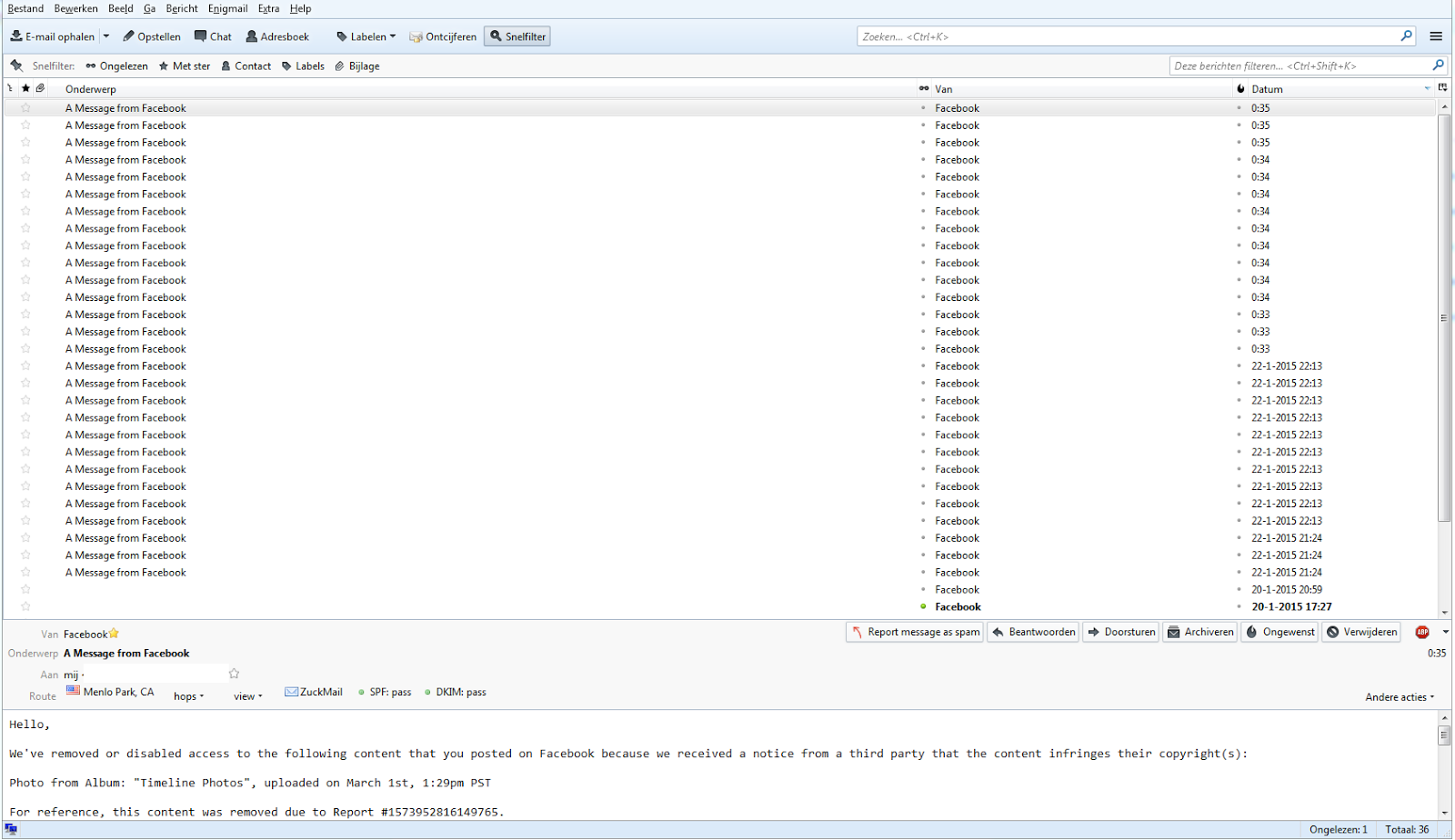Toggle the star next to sender Facebook
Viewport: 1455px width, 840px height.
coord(114,634)
